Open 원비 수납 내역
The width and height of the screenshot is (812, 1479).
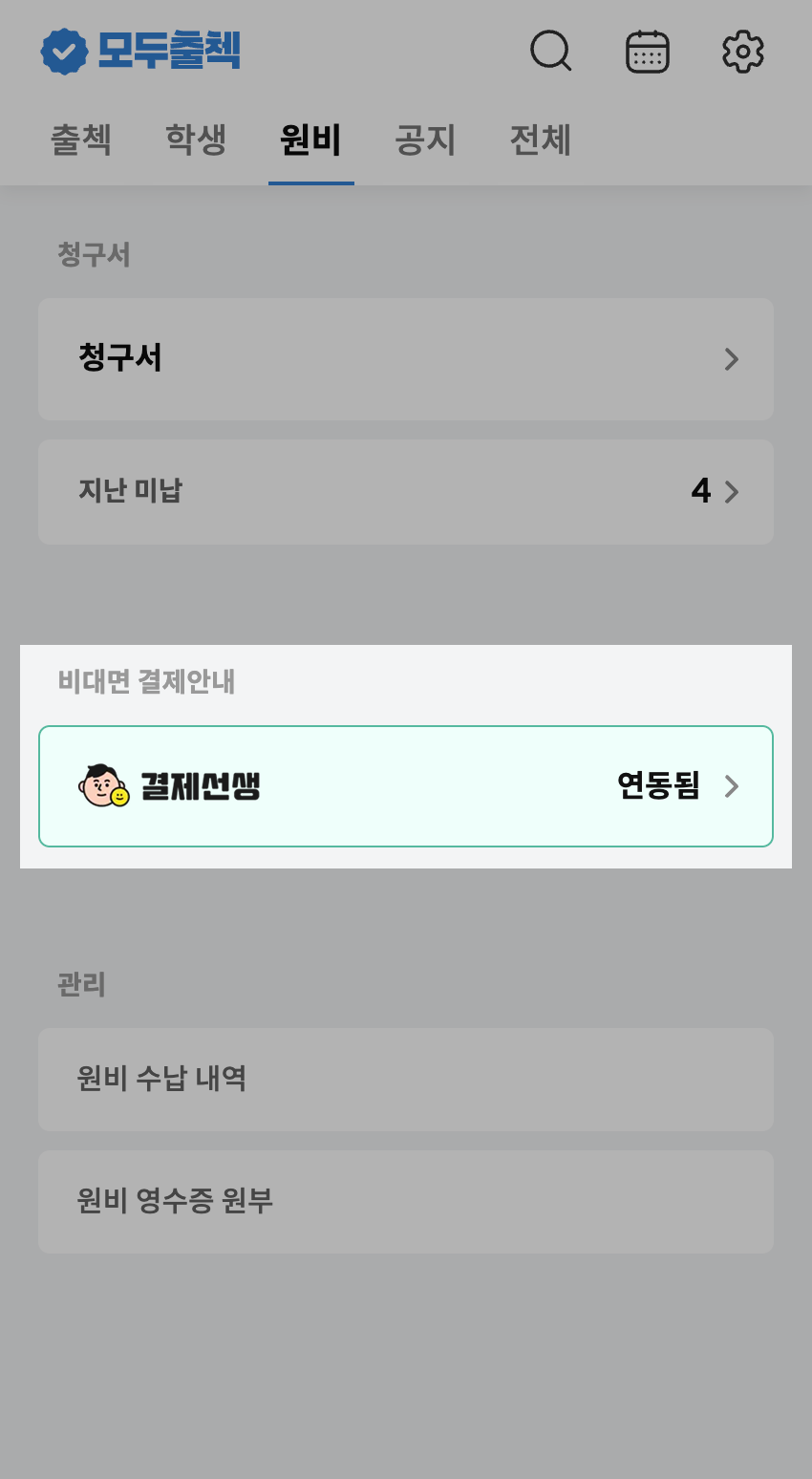[x=405, y=1080]
